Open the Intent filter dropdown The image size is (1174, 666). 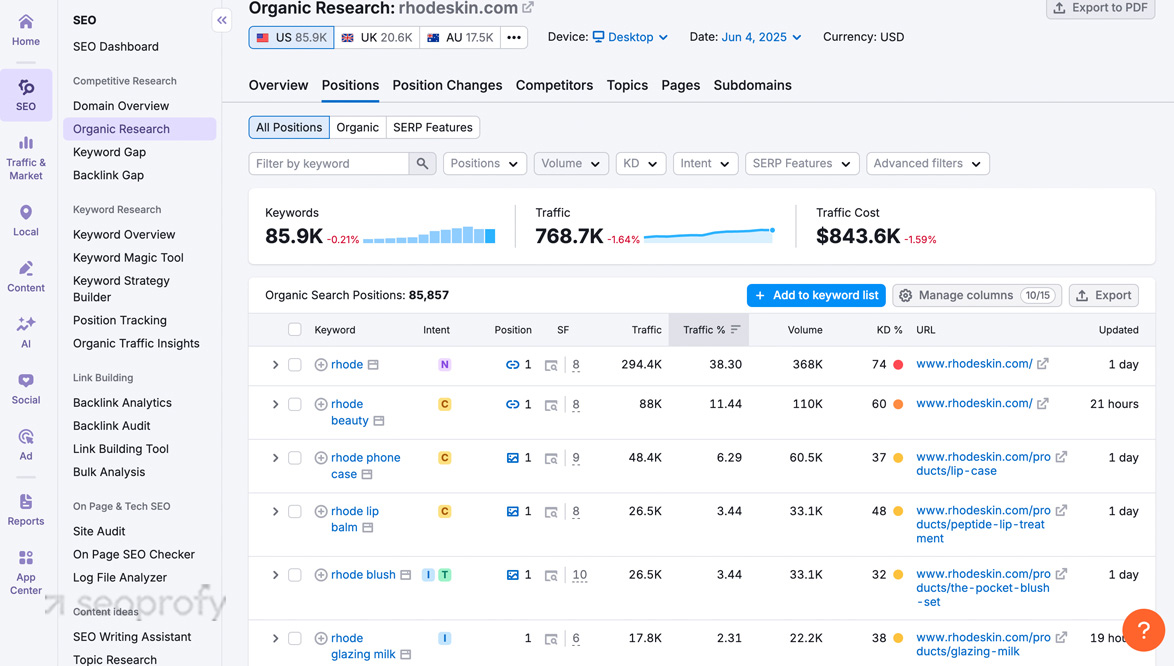coord(705,163)
